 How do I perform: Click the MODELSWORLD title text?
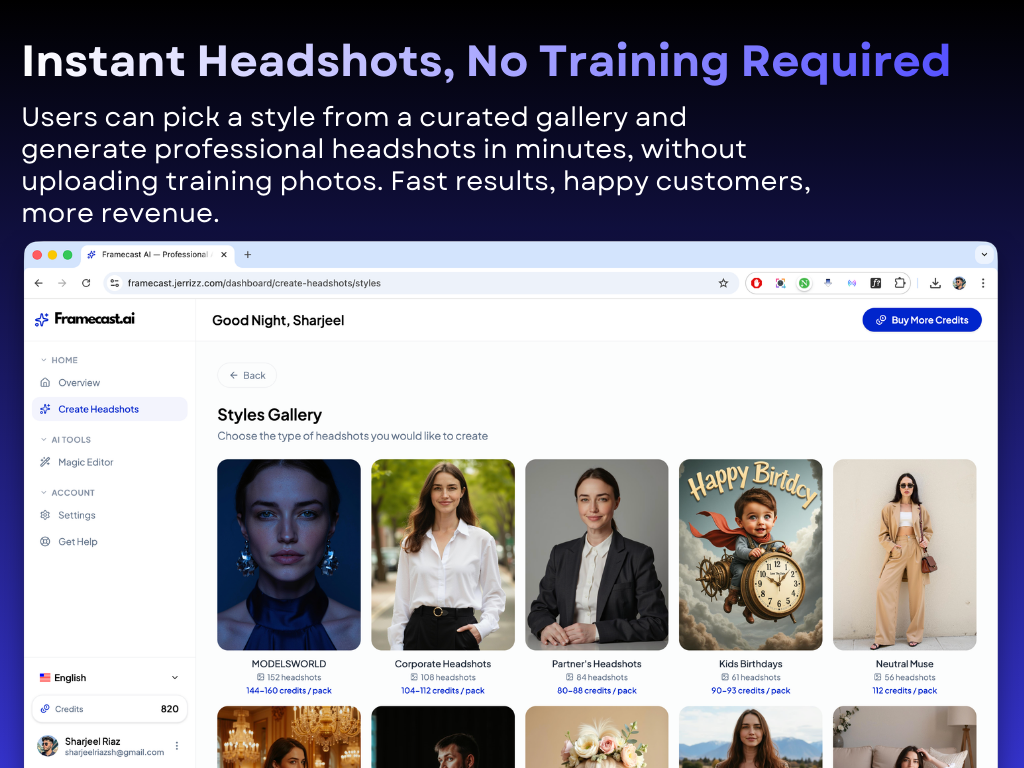click(289, 664)
